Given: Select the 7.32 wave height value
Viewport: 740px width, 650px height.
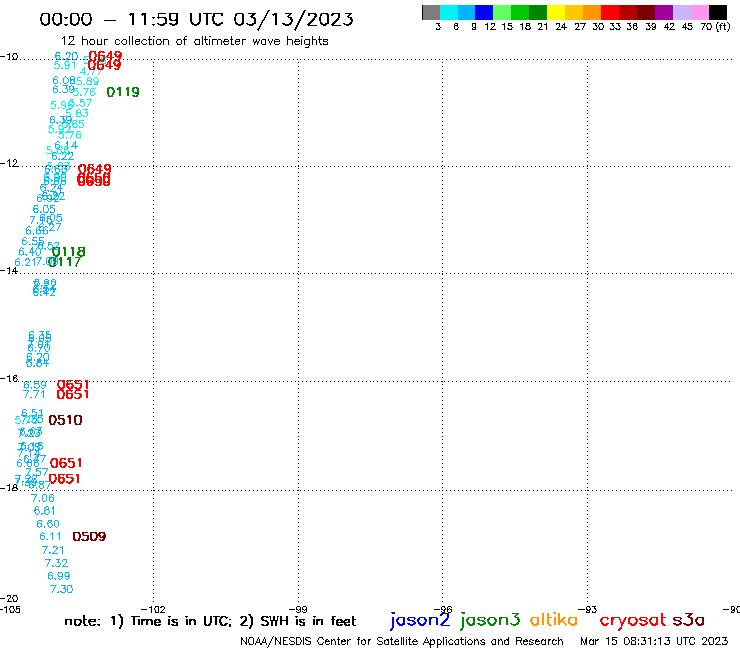Looking at the screenshot, I should point(56,563).
